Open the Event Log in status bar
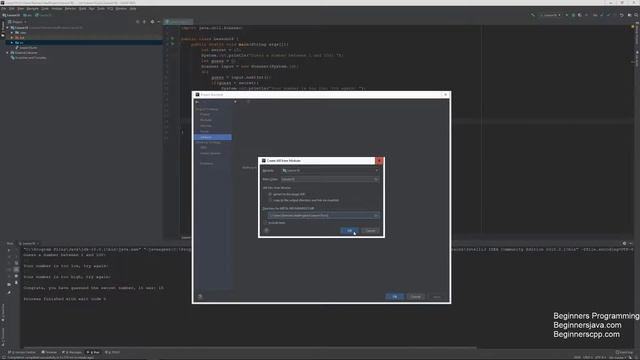 [x=624, y=352]
